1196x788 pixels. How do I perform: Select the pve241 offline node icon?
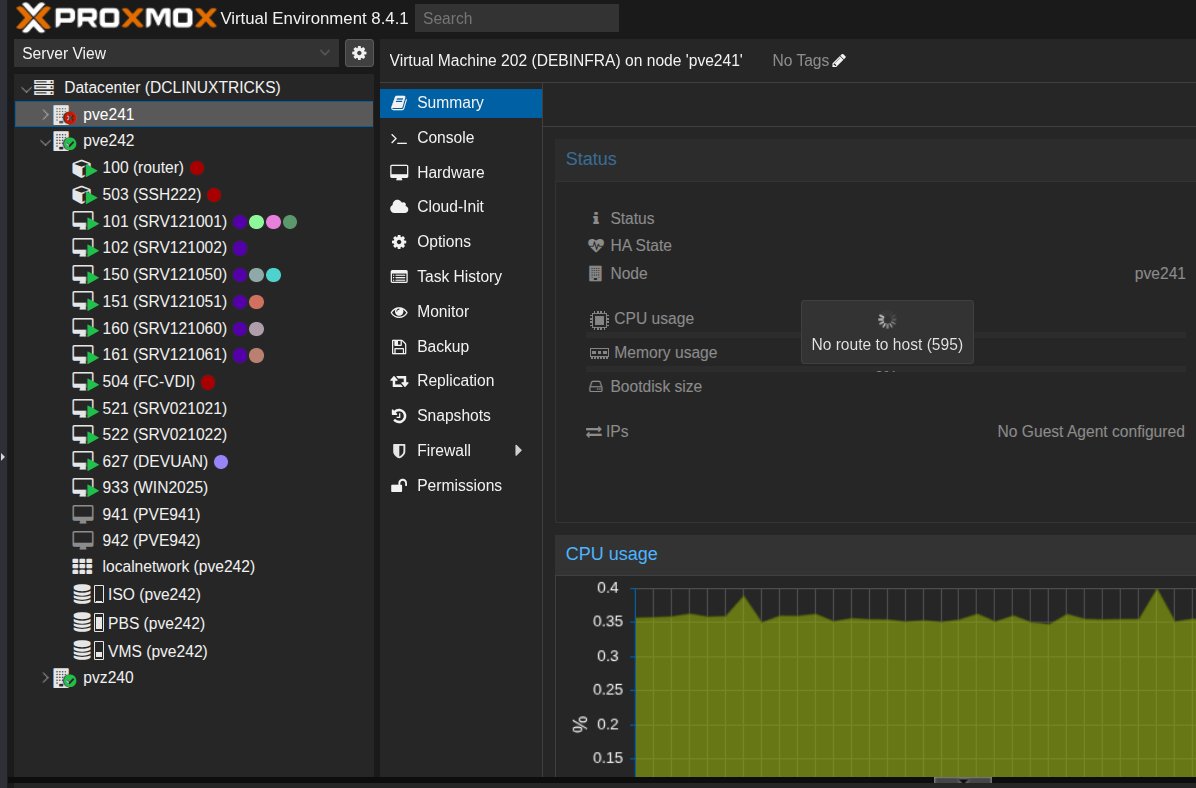65,115
